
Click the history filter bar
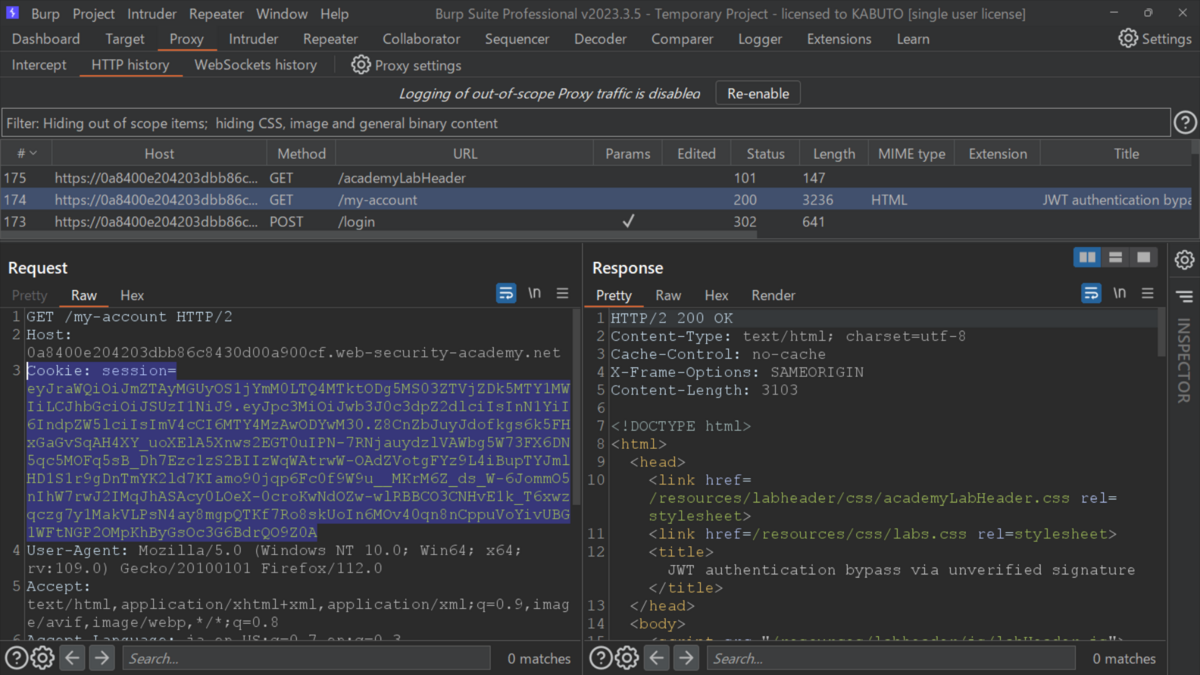point(586,123)
